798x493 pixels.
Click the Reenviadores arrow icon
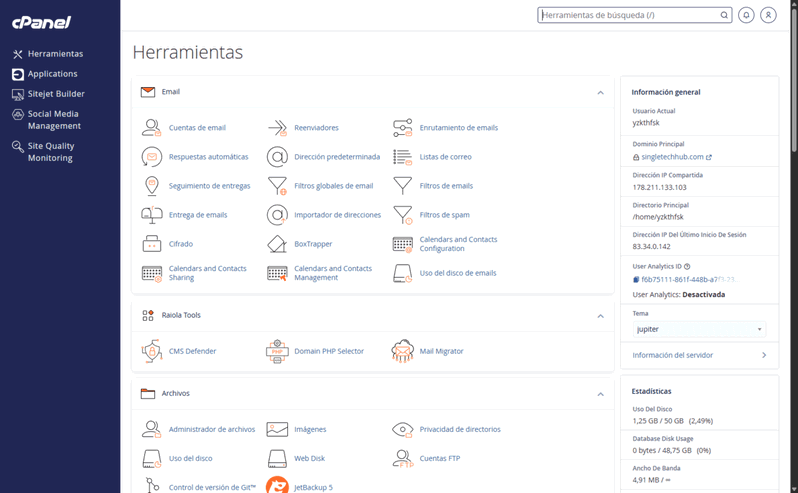tap(277, 128)
